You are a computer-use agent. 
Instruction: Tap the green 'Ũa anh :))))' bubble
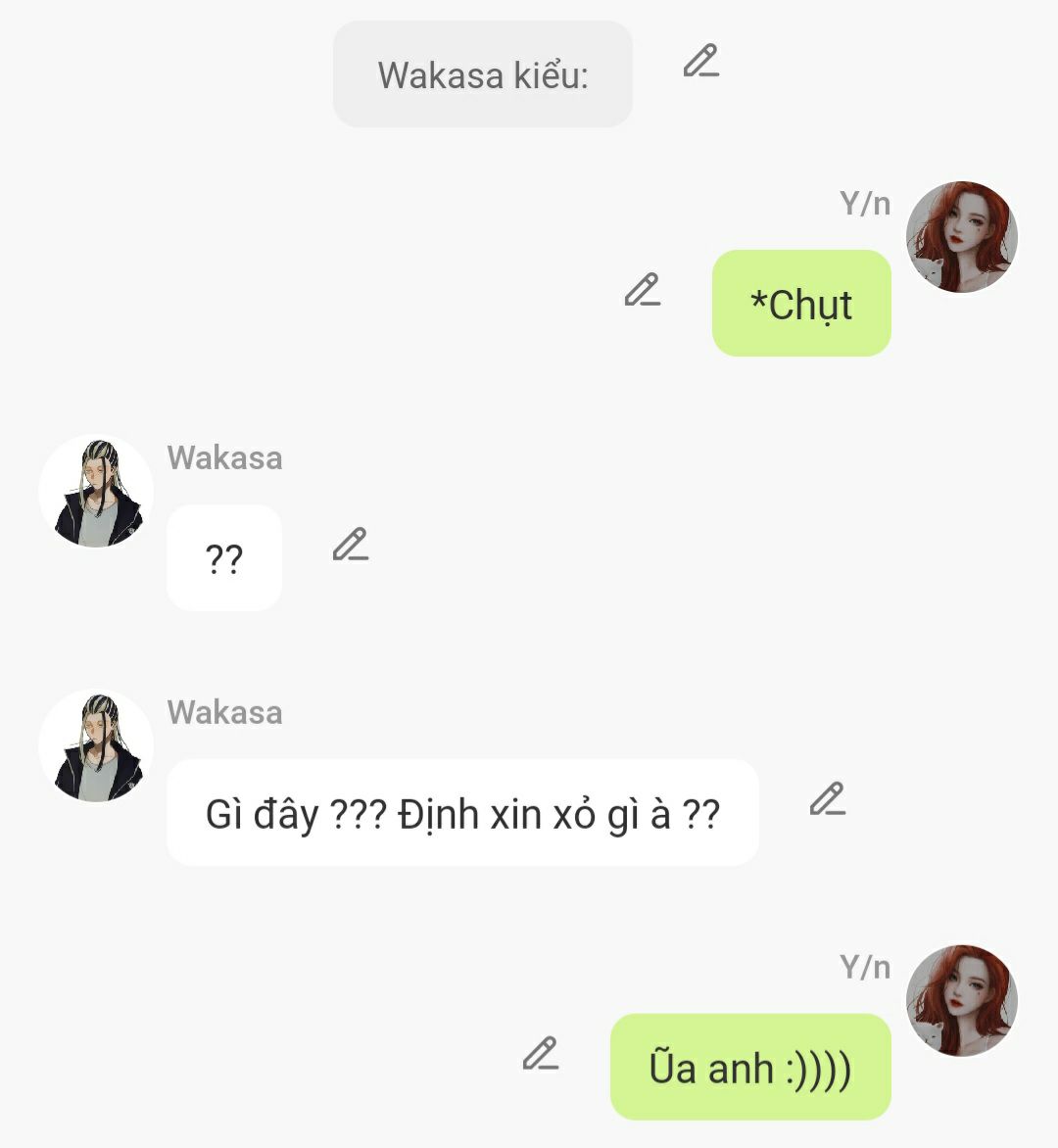pyautogui.click(x=750, y=1067)
